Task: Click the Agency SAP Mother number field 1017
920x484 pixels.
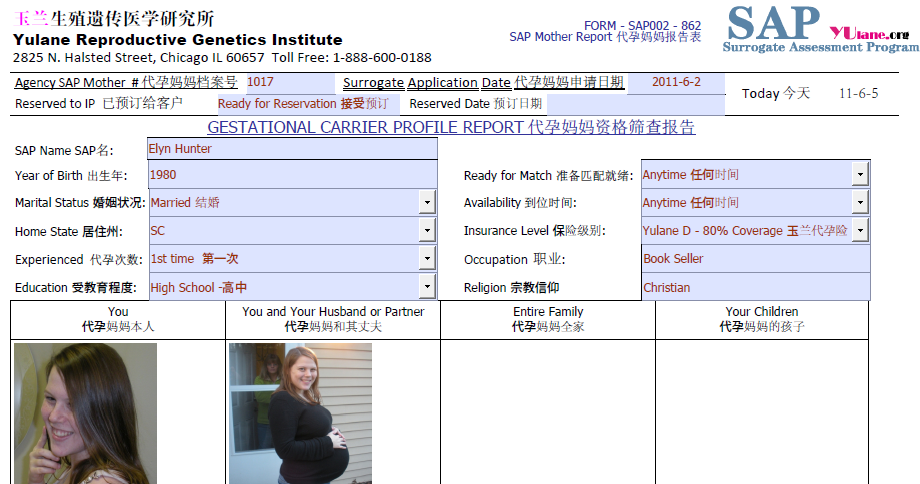Action: [x=290, y=82]
